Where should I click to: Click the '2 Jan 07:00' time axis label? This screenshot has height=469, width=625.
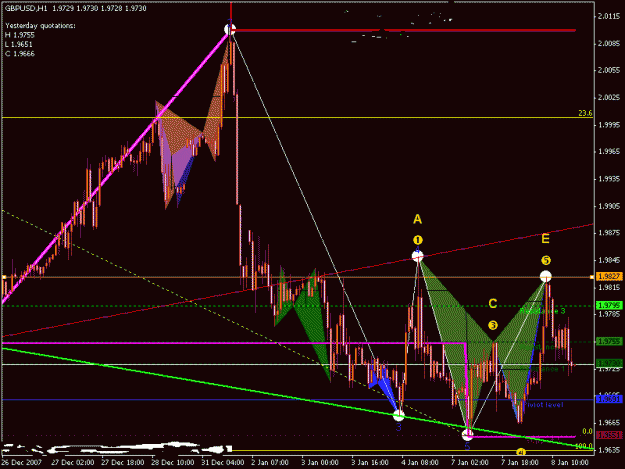coord(270,463)
